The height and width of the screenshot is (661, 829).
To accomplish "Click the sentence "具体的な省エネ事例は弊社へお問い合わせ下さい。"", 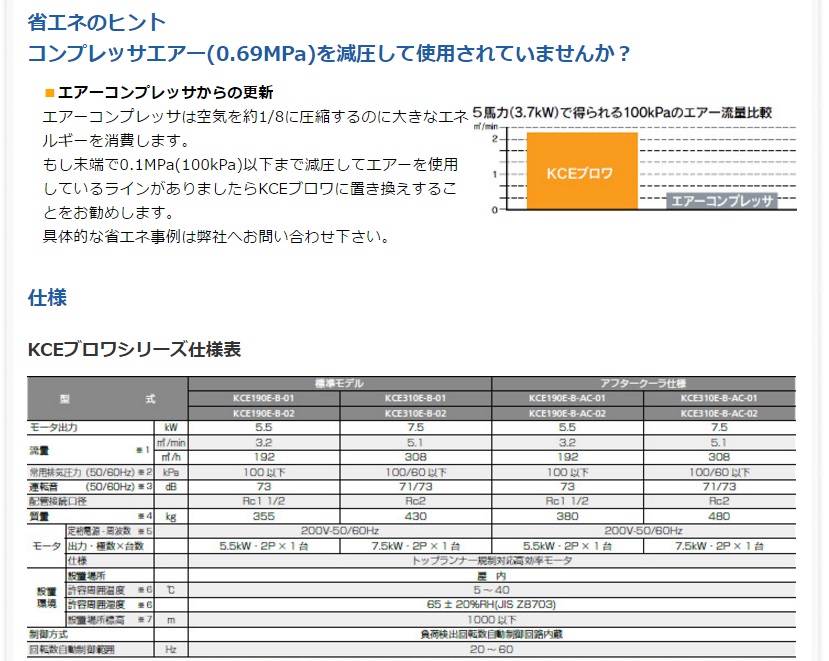I will point(216,236).
